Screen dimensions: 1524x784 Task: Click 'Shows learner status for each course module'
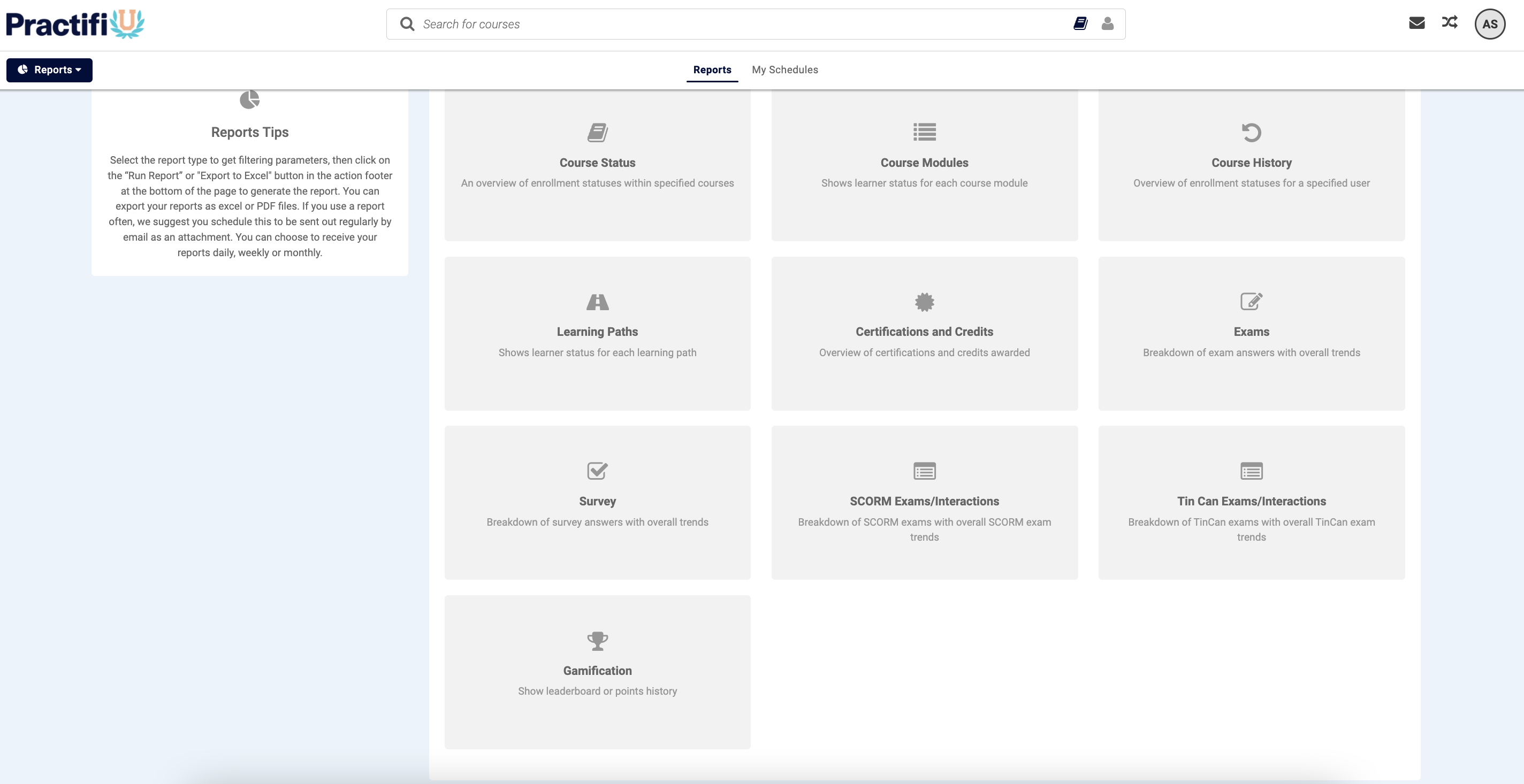click(924, 183)
